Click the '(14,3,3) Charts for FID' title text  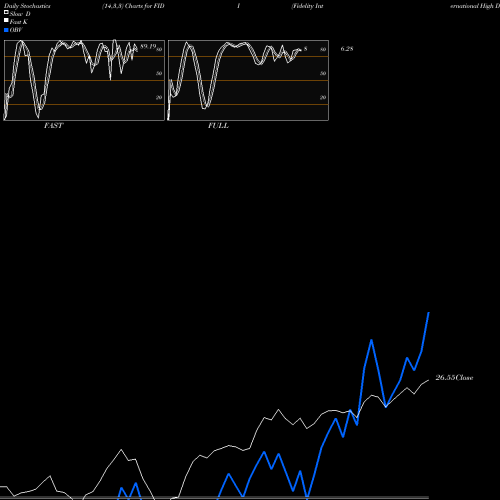133,6
